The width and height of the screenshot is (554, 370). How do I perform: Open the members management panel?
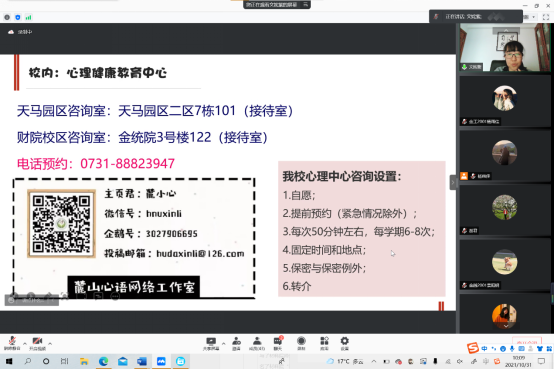coord(257,343)
